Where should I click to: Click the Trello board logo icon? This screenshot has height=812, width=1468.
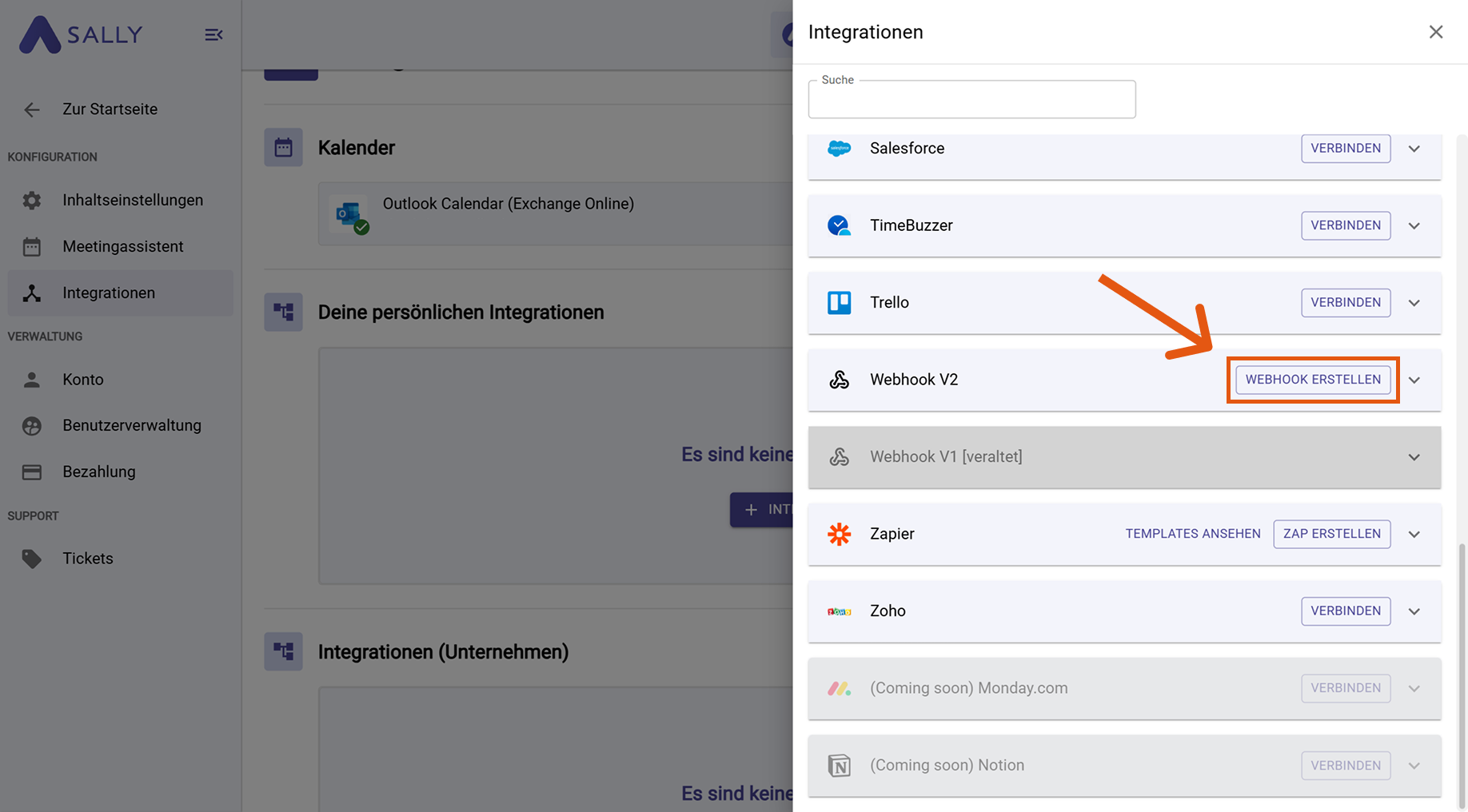pyautogui.click(x=839, y=303)
